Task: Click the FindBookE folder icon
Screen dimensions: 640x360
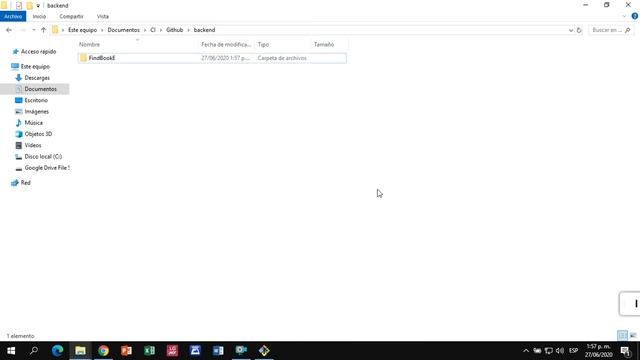Action: (83, 58)
